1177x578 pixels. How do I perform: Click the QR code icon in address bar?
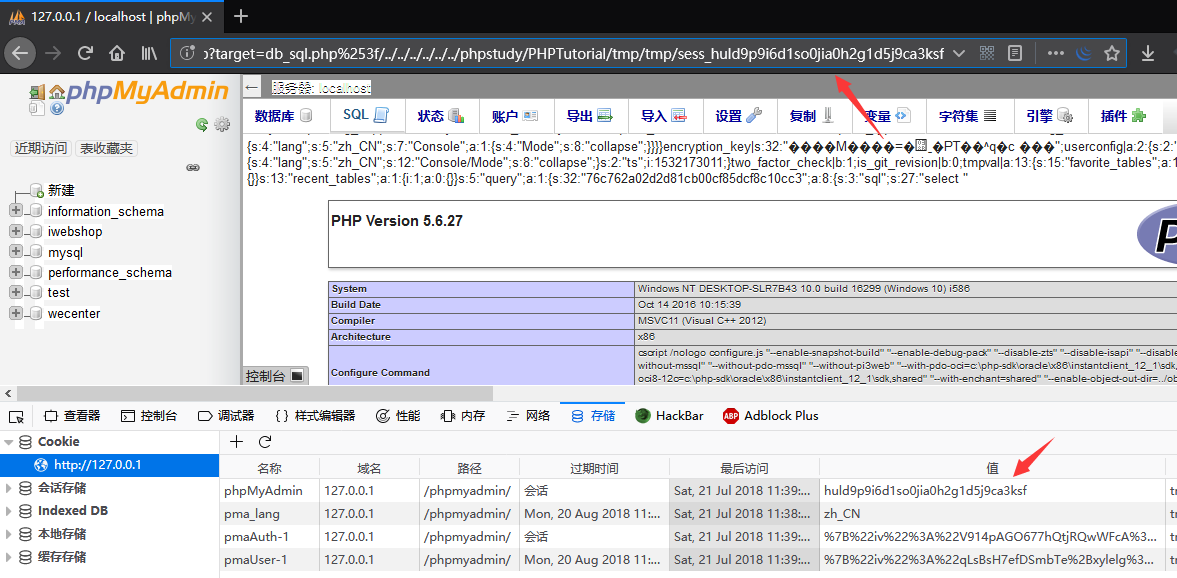[x=986, y=53]
